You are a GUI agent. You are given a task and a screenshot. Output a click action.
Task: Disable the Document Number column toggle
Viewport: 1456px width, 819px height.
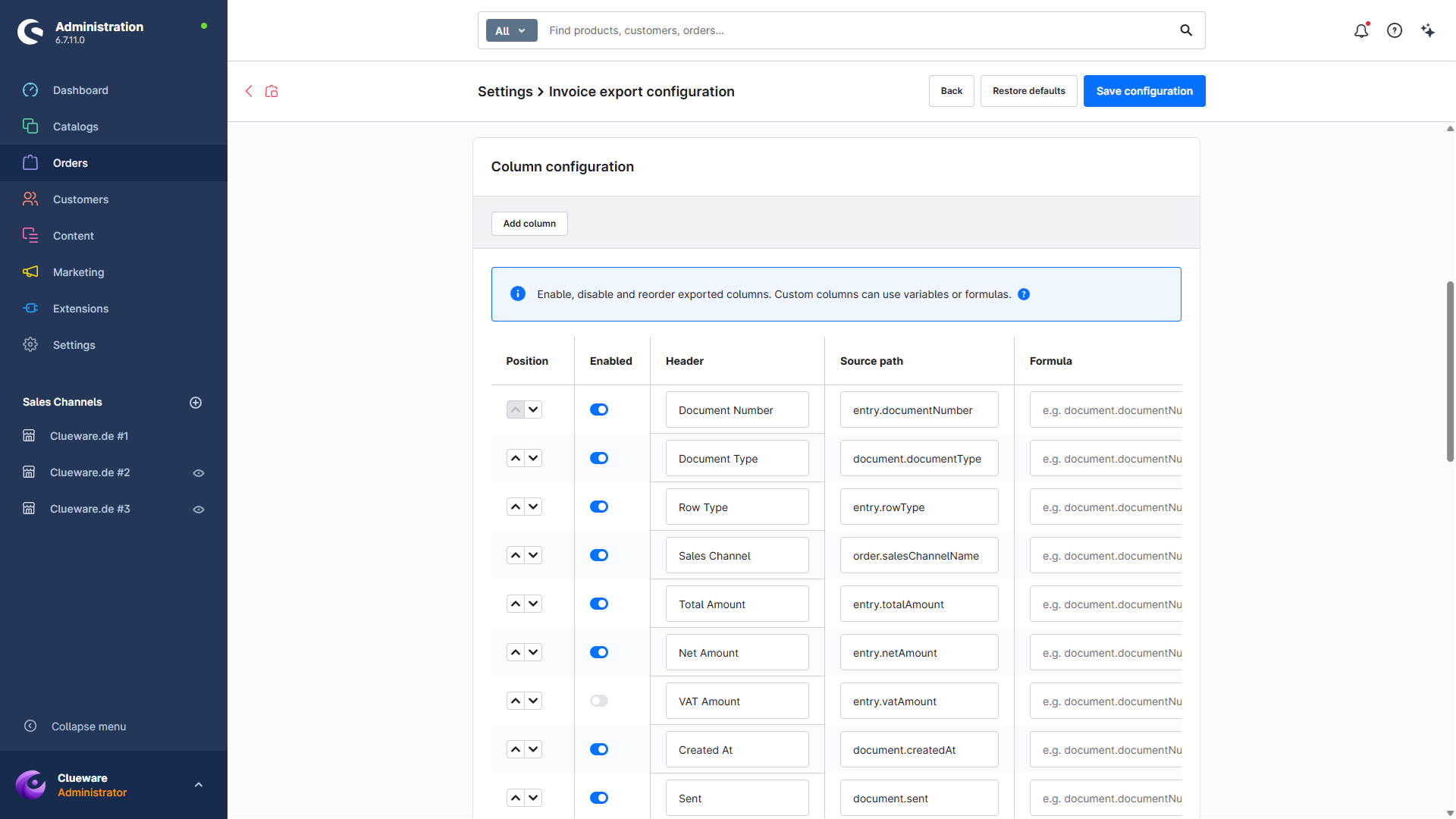pos(599,409)
